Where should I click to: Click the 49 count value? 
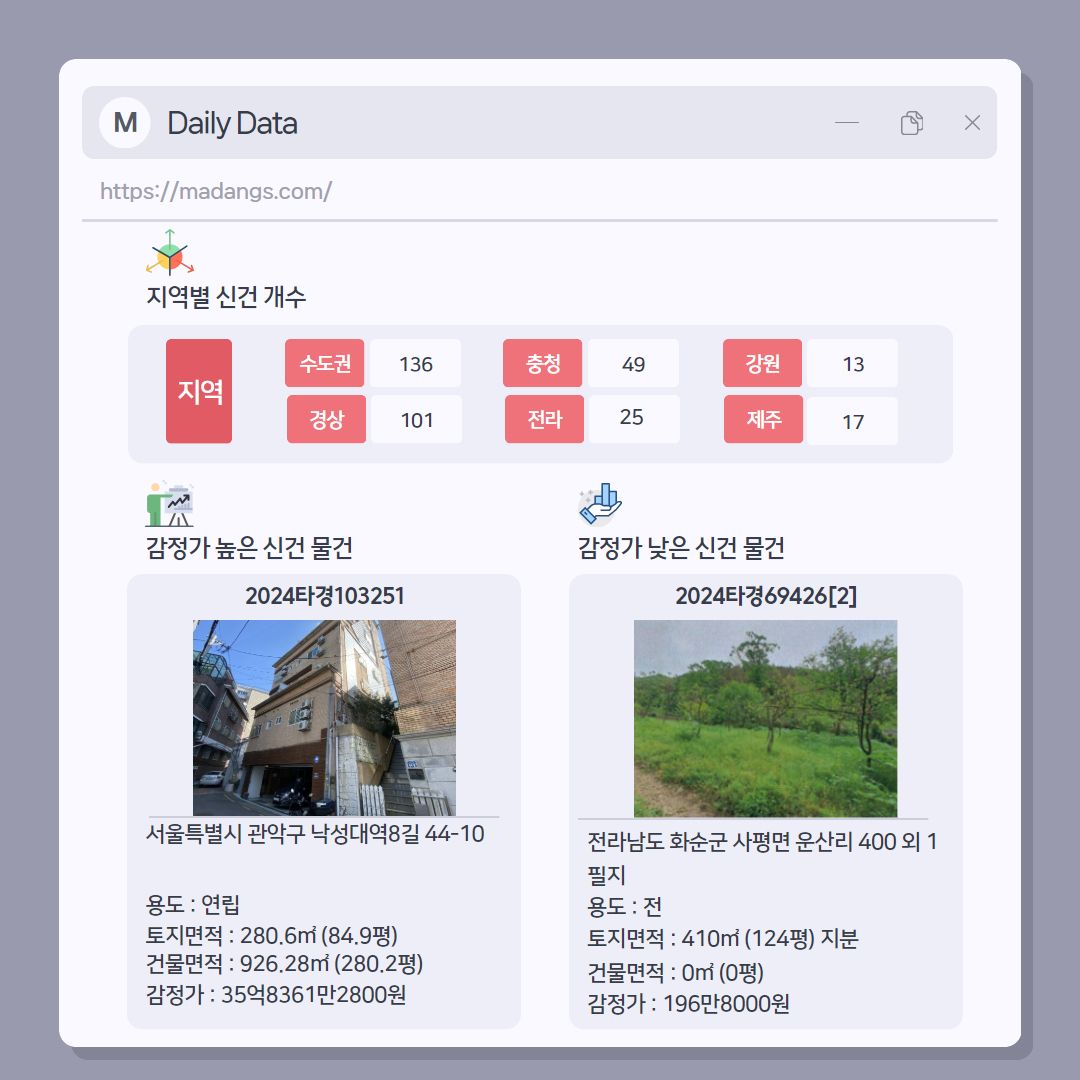[x=633, y=363]
